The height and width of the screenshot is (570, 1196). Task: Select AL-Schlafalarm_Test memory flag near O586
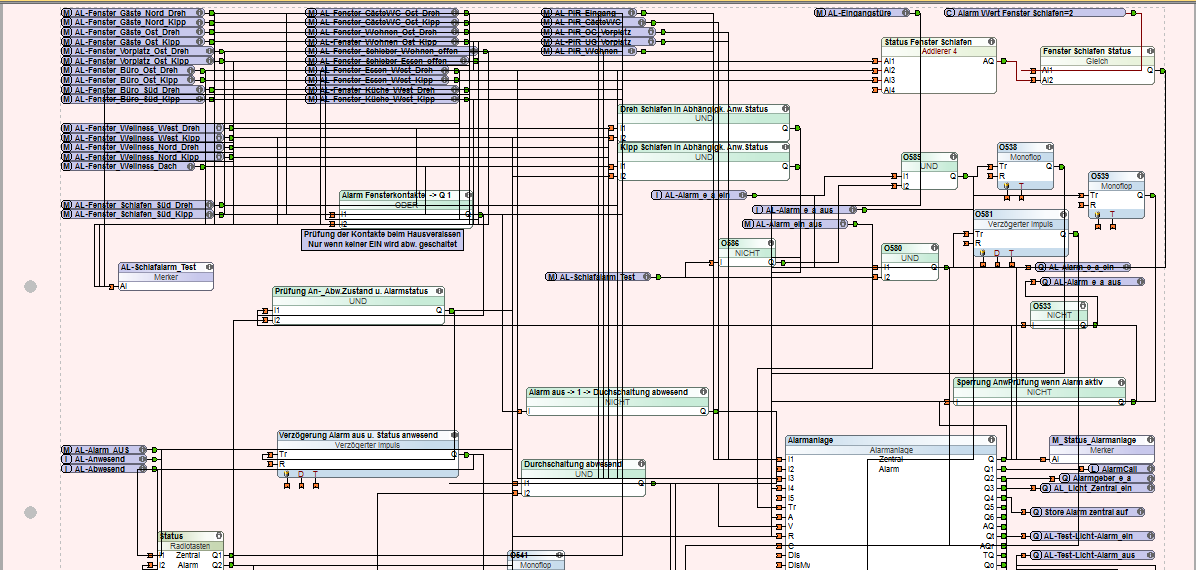pos(598,277)
